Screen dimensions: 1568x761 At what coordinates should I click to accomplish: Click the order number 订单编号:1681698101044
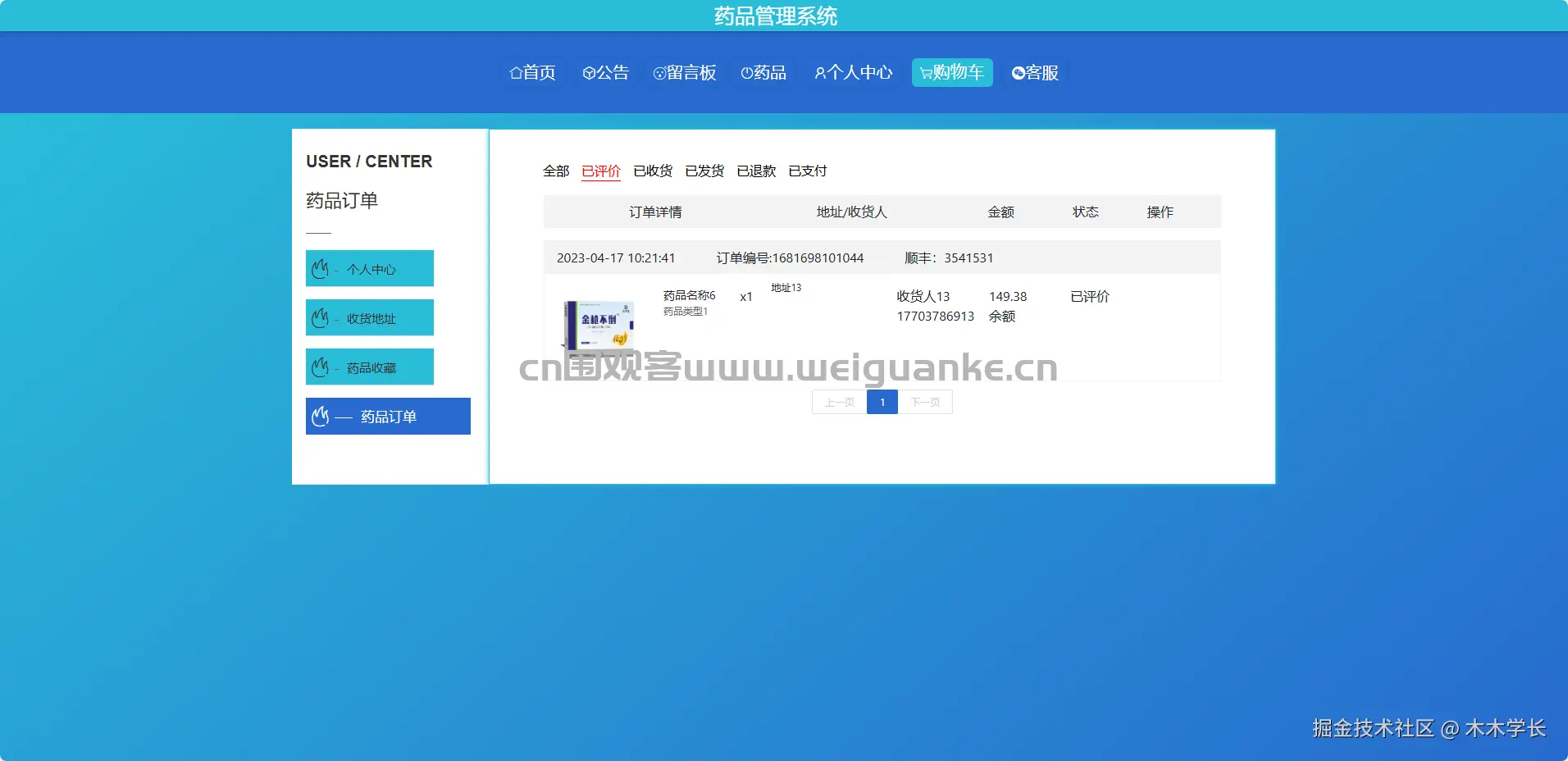(x=790, y=257)
